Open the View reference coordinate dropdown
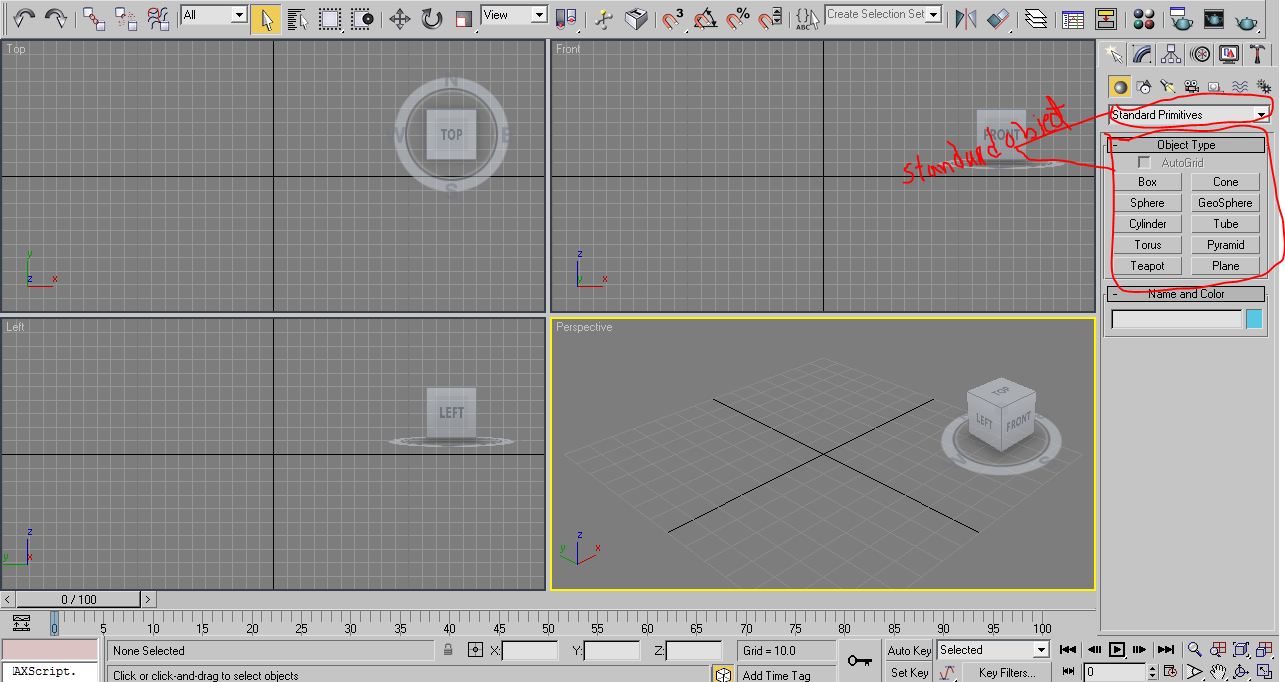 (513, 15)
